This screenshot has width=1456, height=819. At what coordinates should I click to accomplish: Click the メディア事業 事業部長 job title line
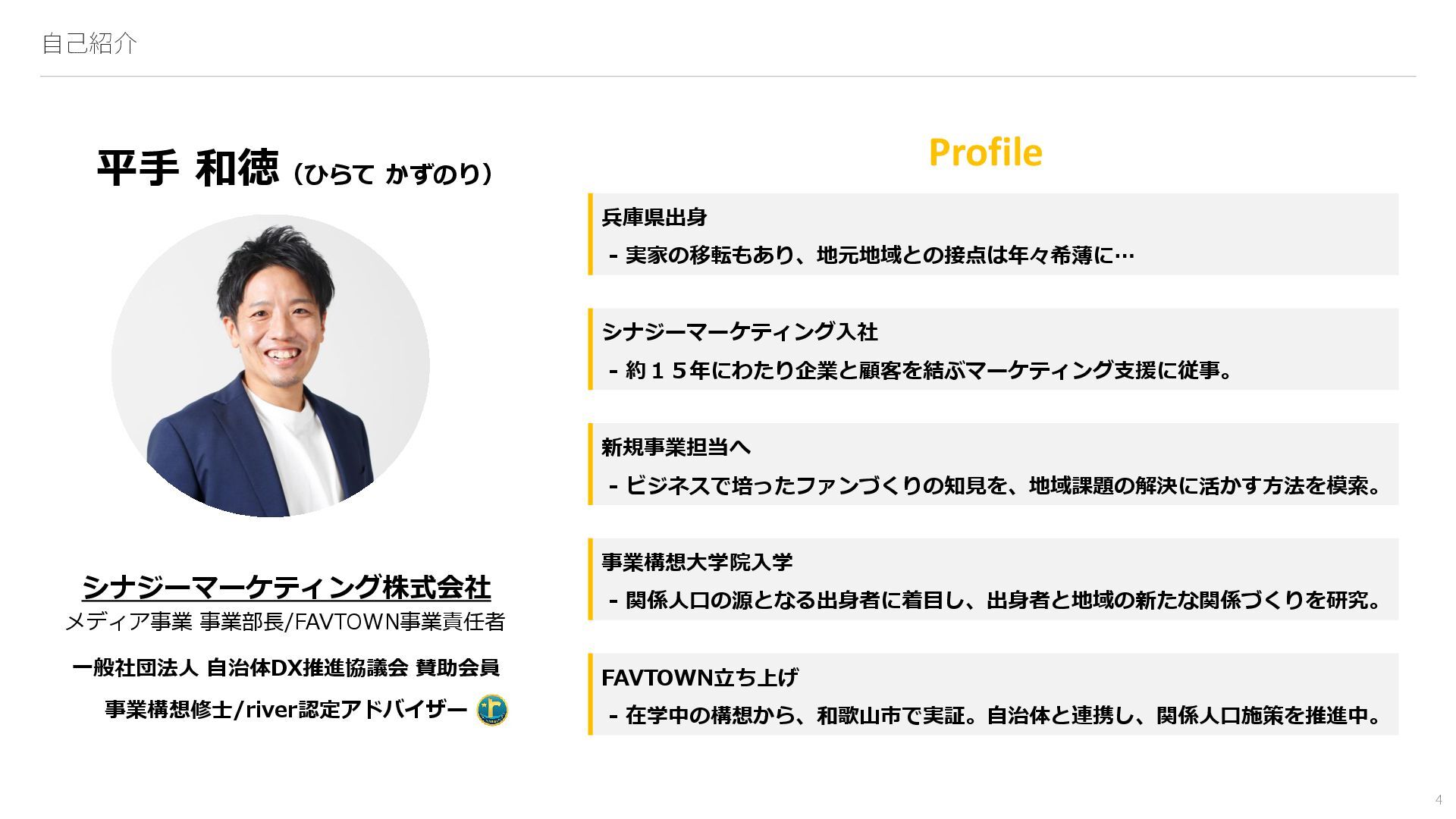click(285, 622)
